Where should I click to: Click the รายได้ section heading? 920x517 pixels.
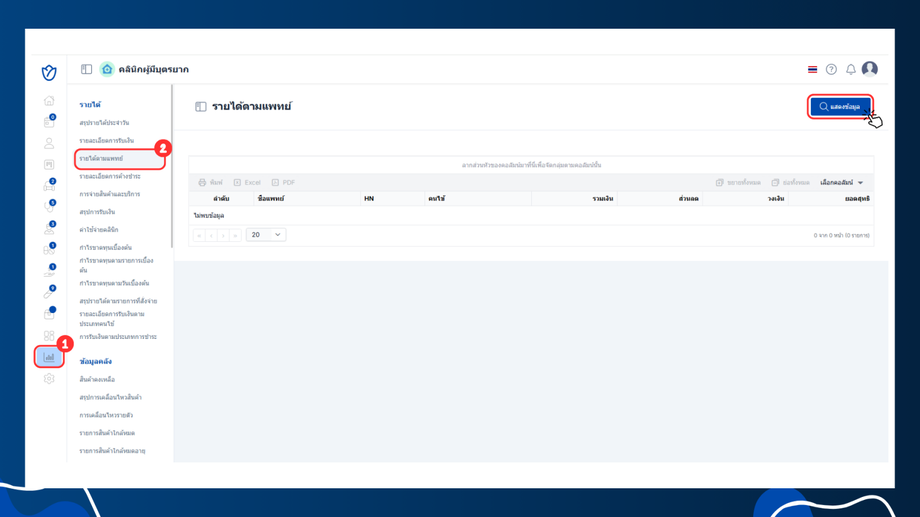(90, 104)
